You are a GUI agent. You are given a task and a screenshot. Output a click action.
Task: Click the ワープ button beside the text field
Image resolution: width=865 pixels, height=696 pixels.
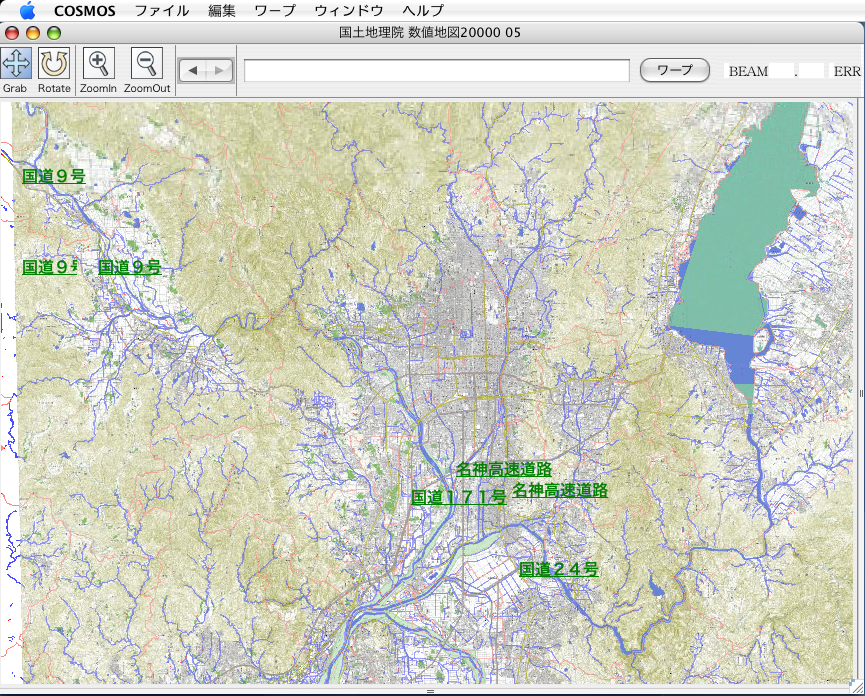[x=675, y=70]
